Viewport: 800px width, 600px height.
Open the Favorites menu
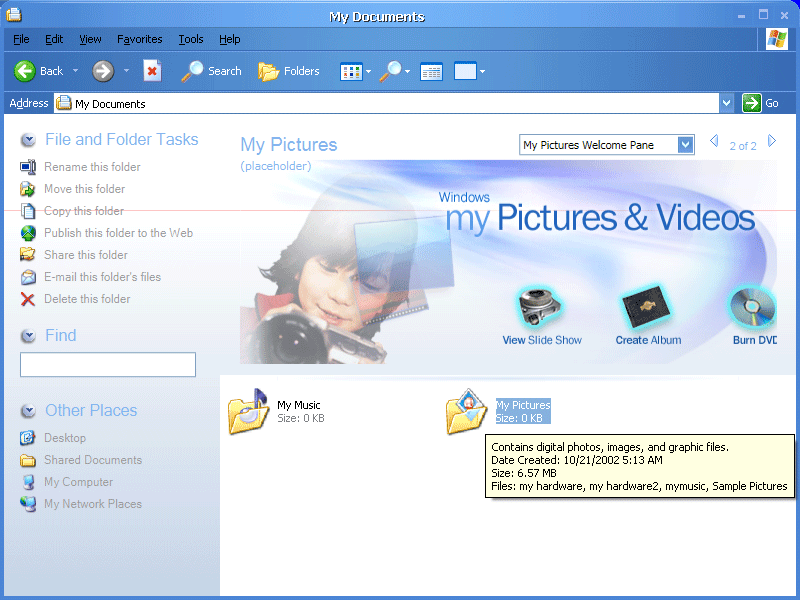pyautogui.click(x=139, y=39)
